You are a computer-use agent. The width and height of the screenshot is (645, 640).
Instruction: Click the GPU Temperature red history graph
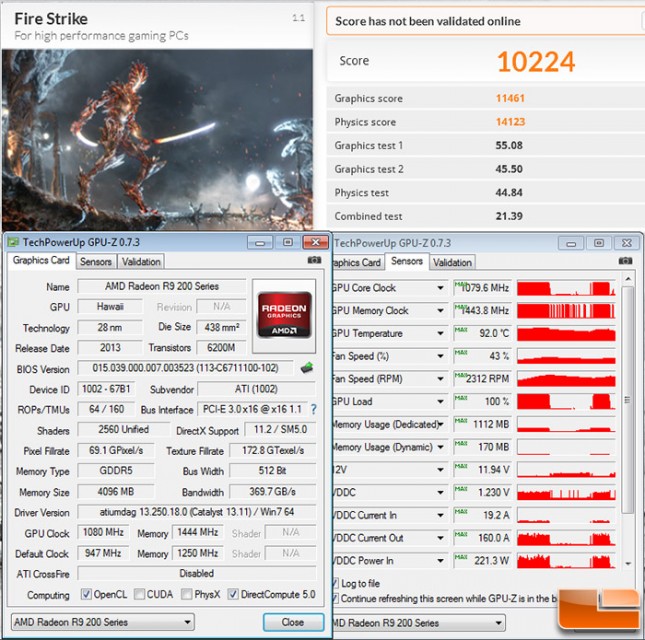point(566,333)
